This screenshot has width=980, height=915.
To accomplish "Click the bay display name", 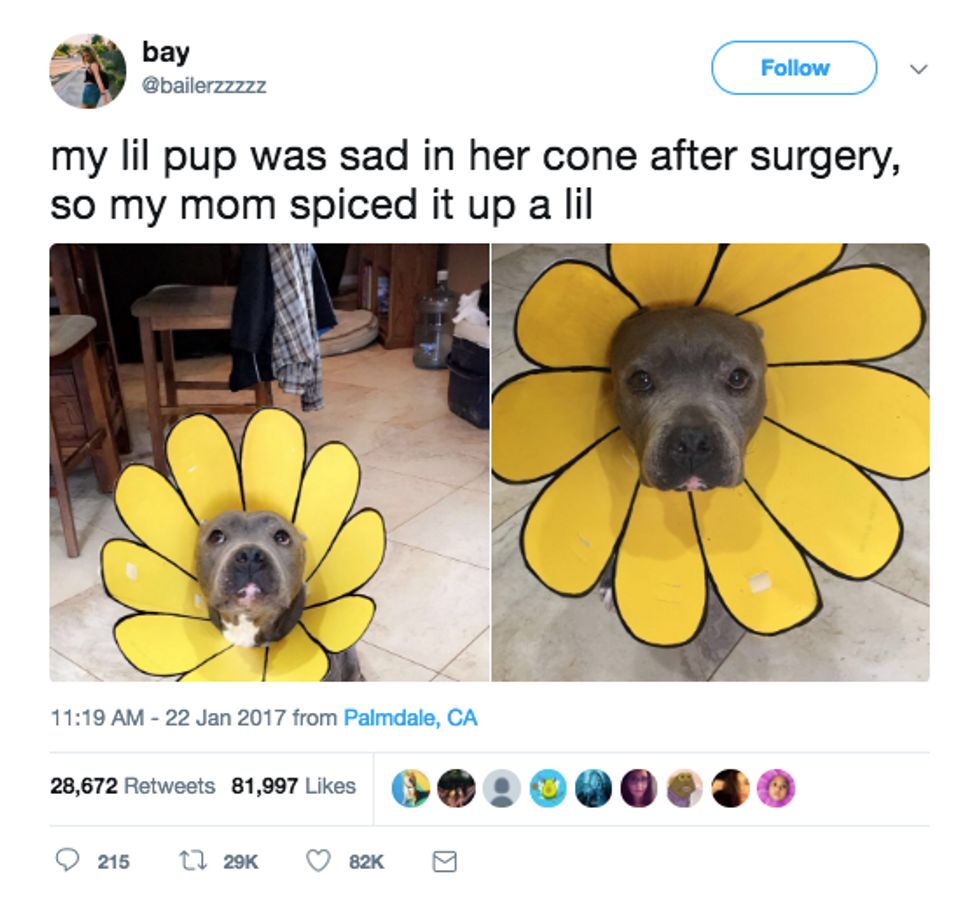I will (x=166, y=53).
